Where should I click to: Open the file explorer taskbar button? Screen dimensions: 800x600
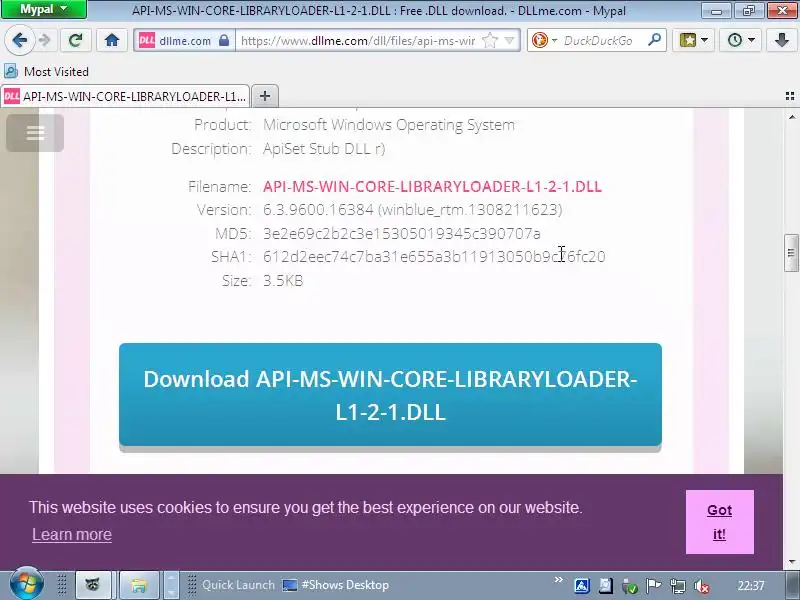pos(138,585)
